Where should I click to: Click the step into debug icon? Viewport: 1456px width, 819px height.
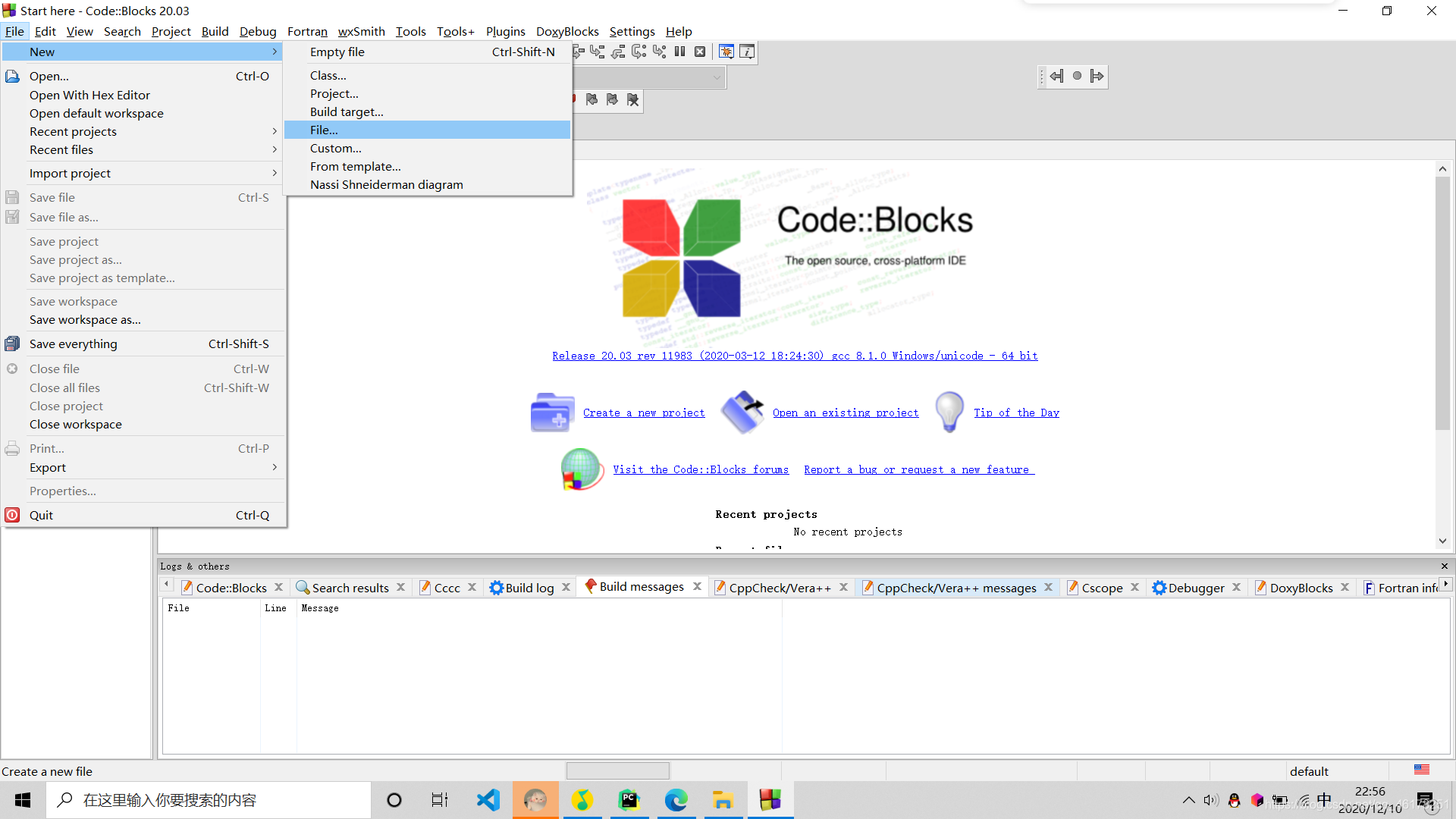point(598,52)
